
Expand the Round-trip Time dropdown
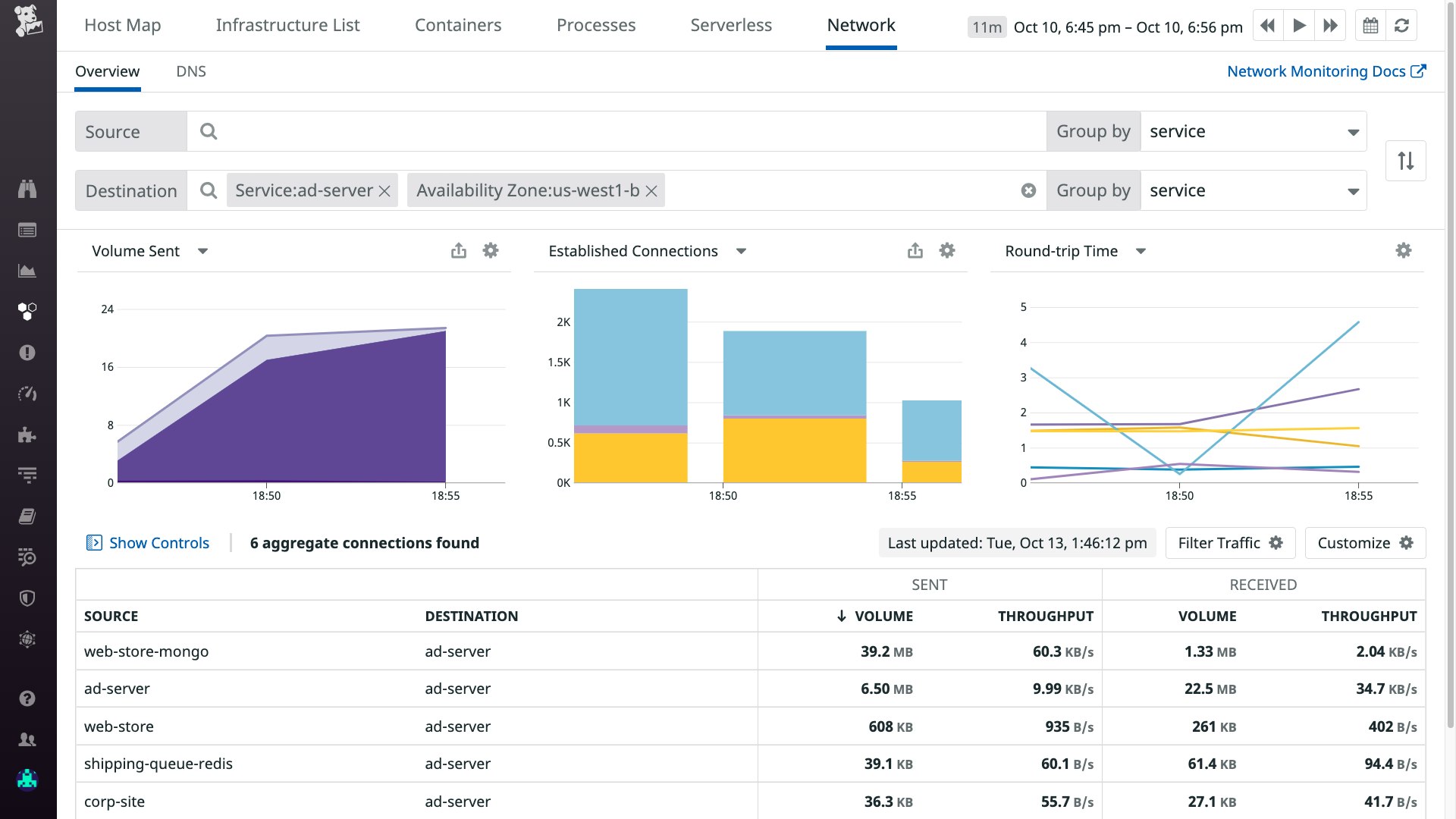[x=1141, y=251]
